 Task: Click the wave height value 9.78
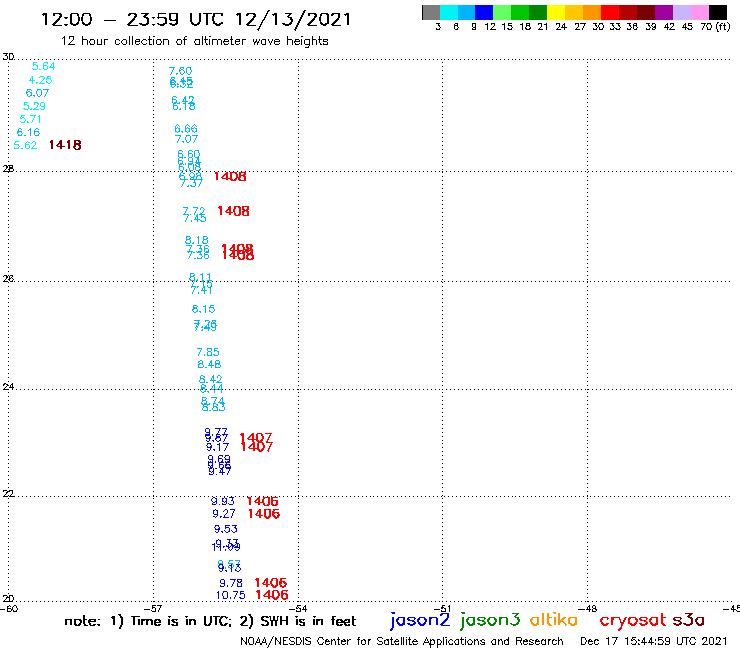click(231, 583)
